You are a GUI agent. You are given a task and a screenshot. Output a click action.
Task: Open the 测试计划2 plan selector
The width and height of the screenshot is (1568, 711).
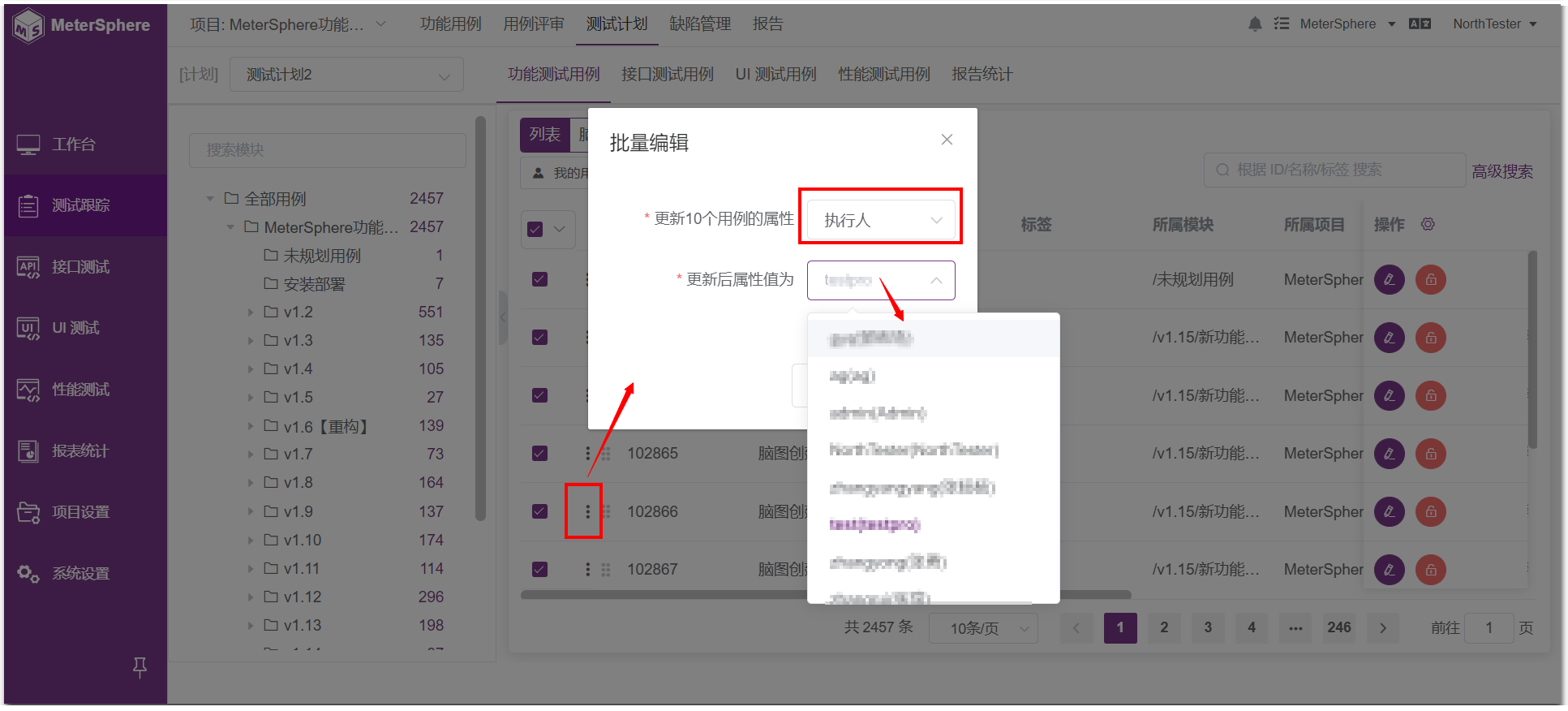(x=346, y=75)
